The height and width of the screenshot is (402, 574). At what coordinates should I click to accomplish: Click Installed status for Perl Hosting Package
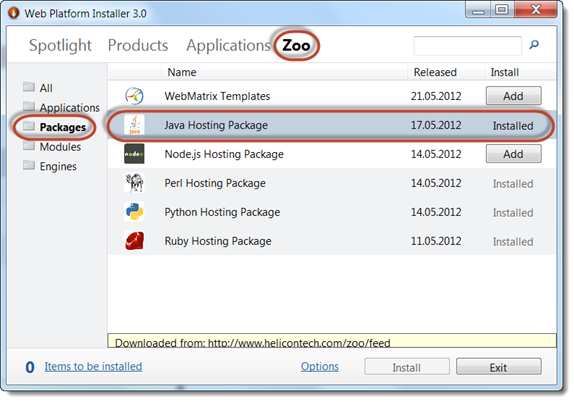513,184
